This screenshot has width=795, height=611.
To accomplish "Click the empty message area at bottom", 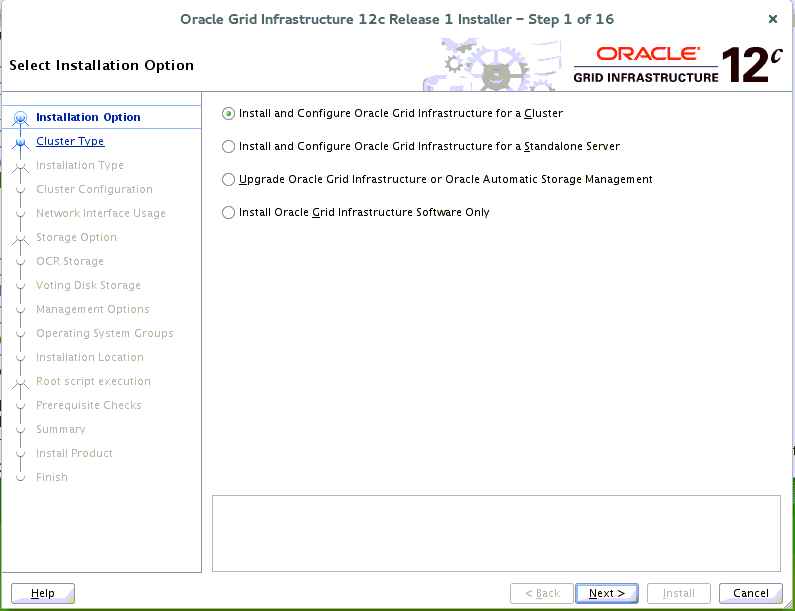I will point(496,533).
